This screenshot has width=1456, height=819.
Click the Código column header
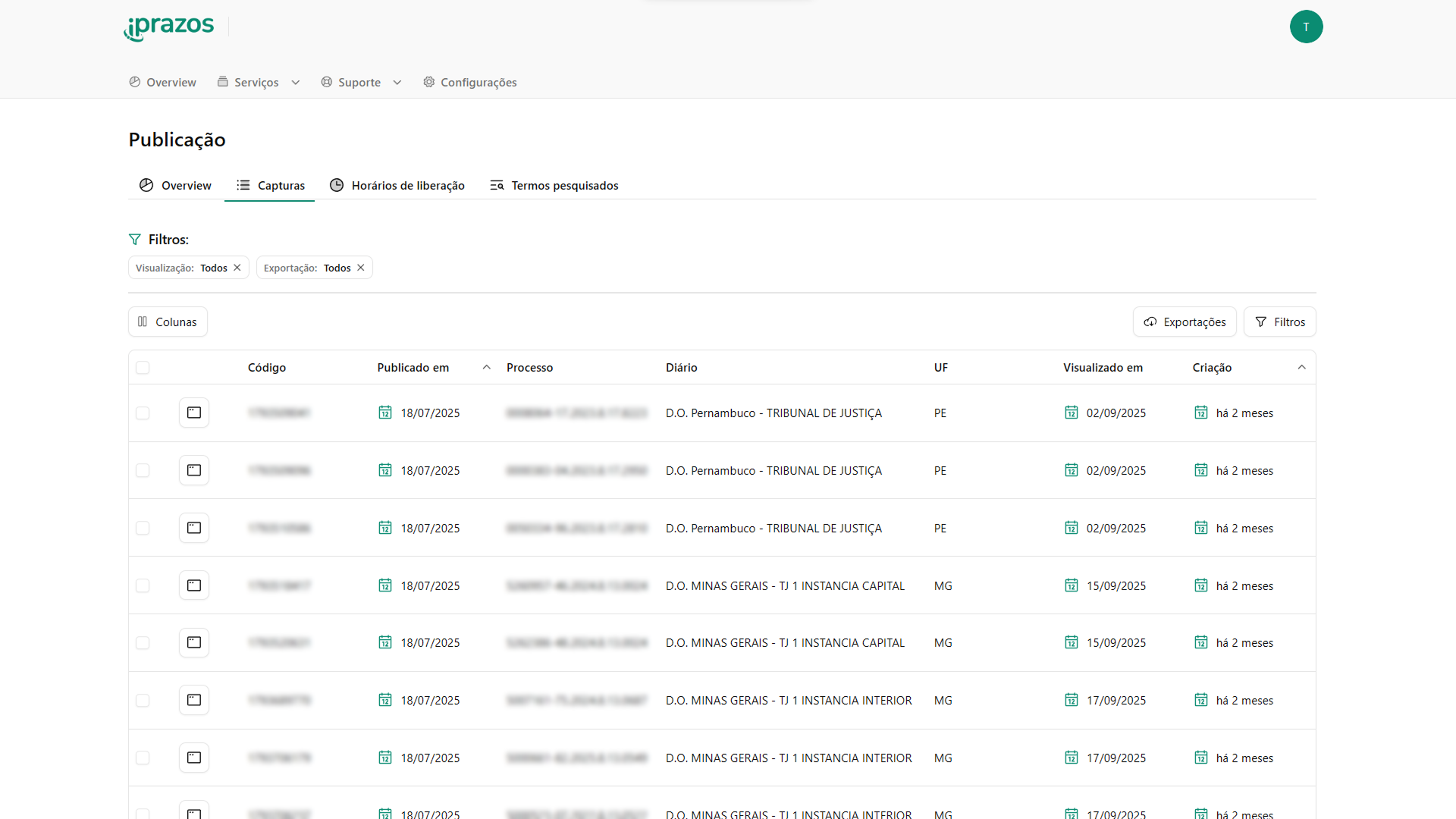[267, 368]
